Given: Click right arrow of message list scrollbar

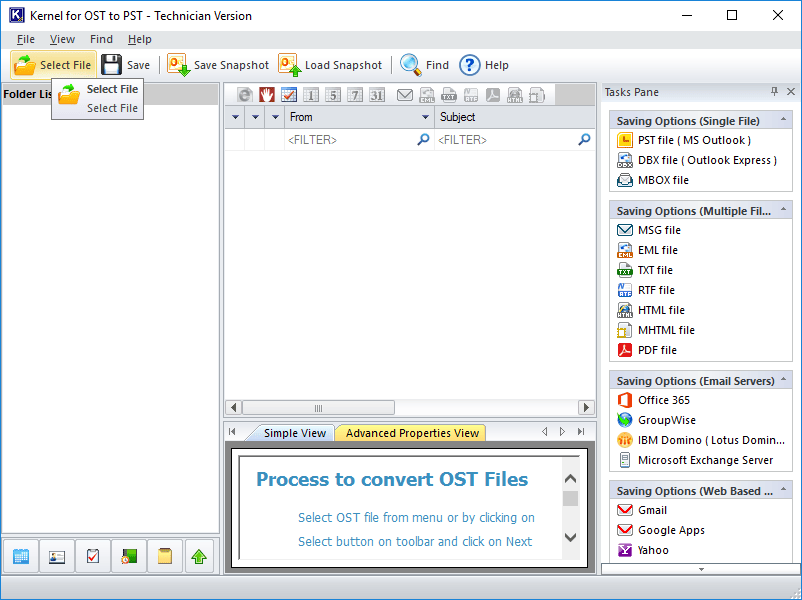Looking at the screenshot, I should (586, 408).
